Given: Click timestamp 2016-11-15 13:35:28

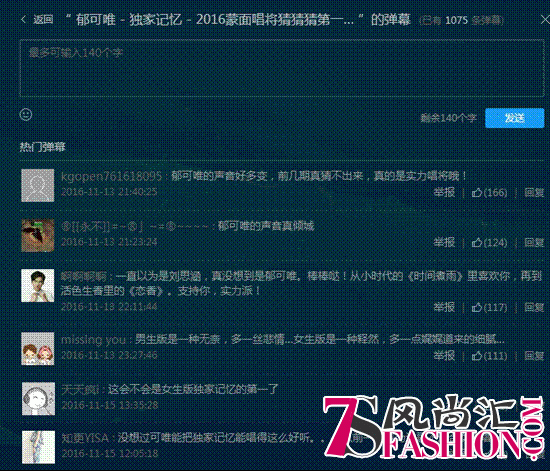Looking at the screenshot, I should point(109,405).
